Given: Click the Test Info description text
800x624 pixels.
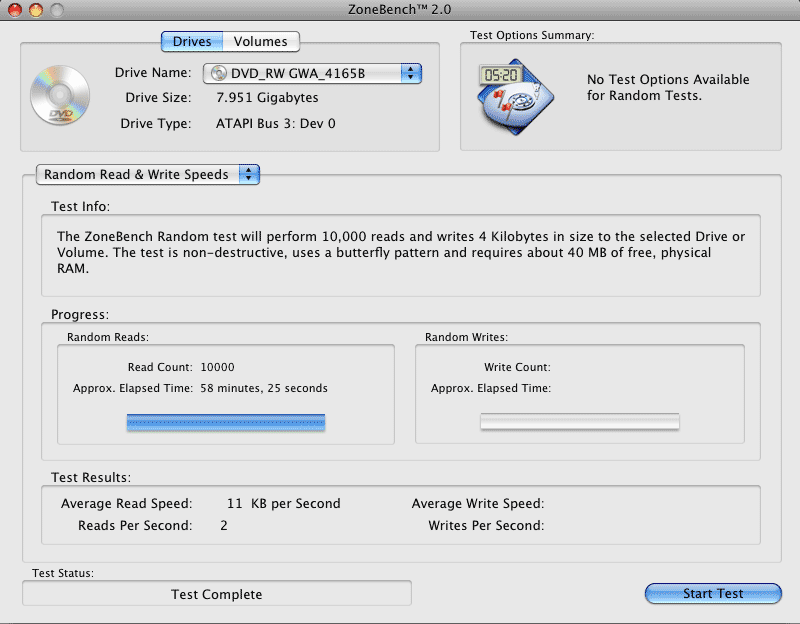Looking at the screenshot, I should point(400,253).
